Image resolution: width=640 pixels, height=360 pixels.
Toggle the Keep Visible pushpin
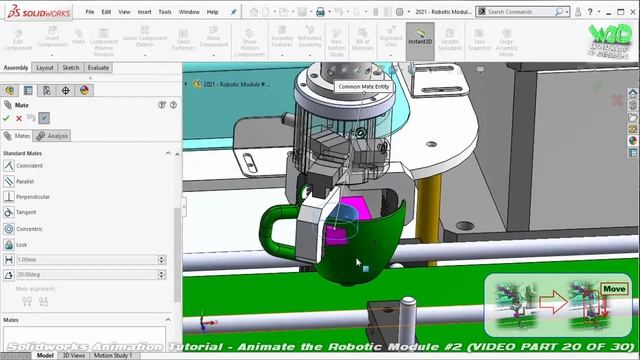[44, 118]
